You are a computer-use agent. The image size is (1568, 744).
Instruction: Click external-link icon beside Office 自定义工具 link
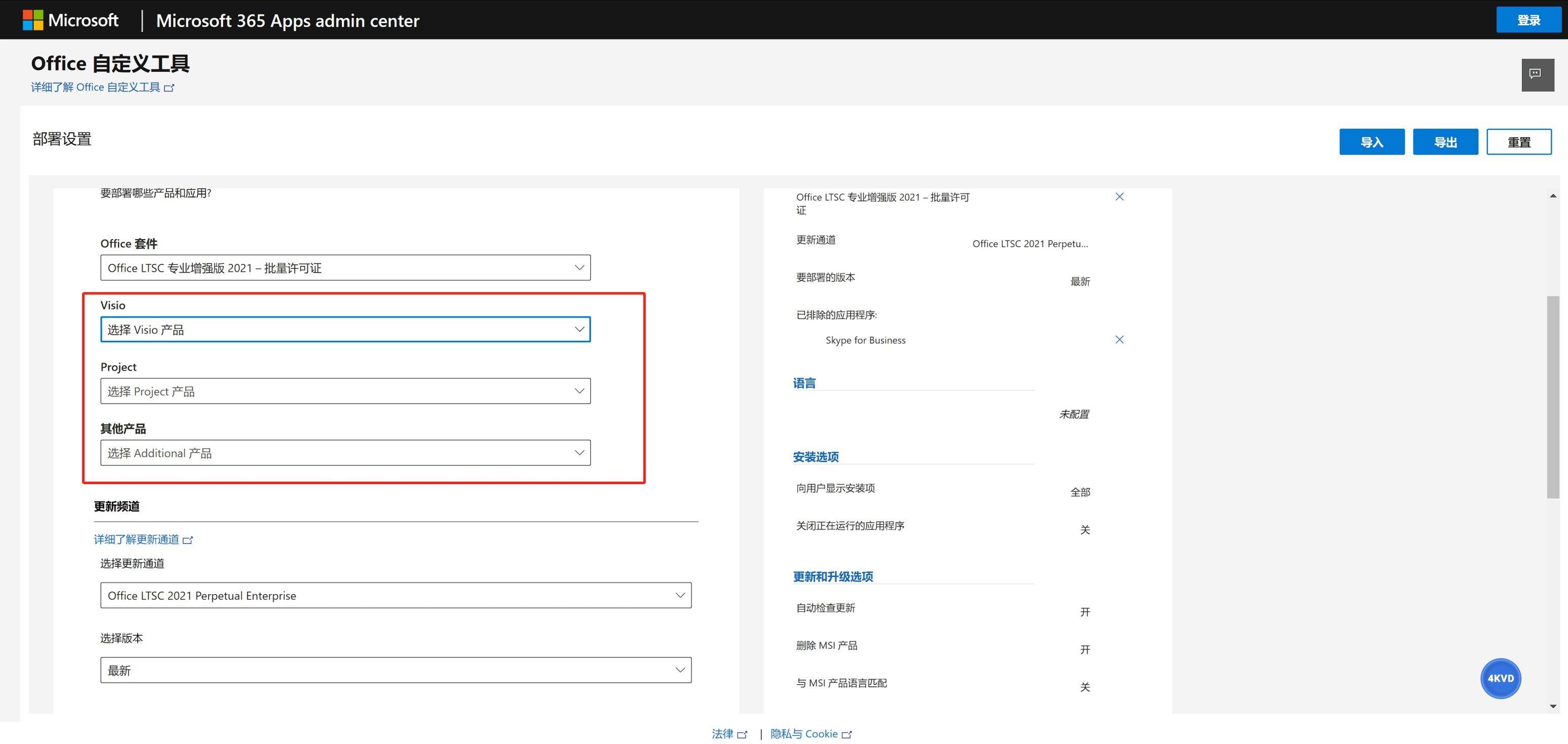[169, 88]
